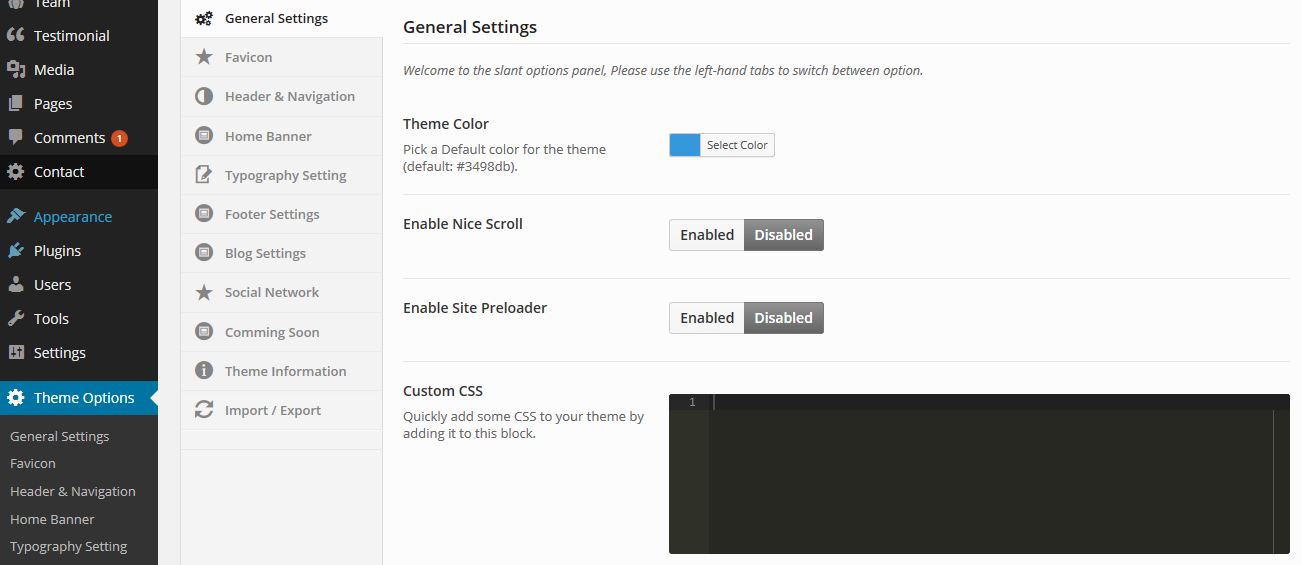Click the blue Theme Color swatch
1302x565 pixels.
coord(685,145)
